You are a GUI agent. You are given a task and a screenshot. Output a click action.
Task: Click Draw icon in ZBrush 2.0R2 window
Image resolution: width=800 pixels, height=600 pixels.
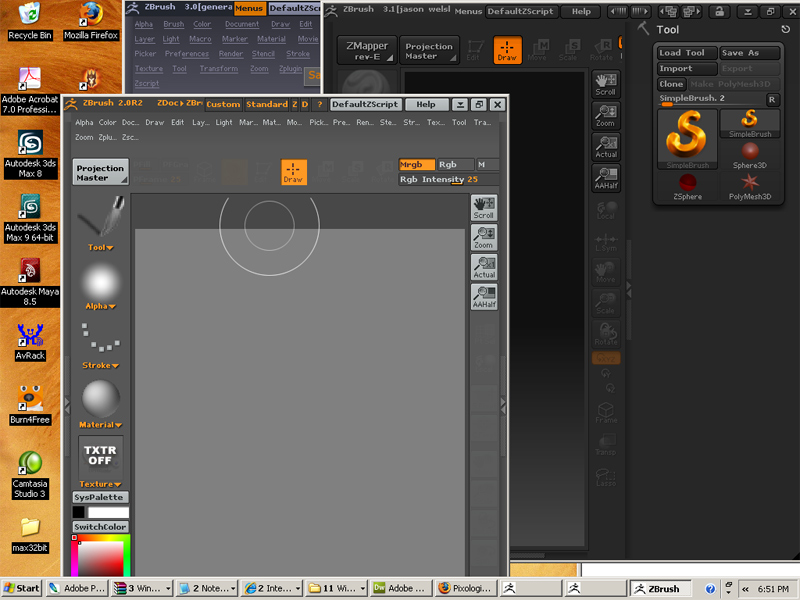(293, 172)
